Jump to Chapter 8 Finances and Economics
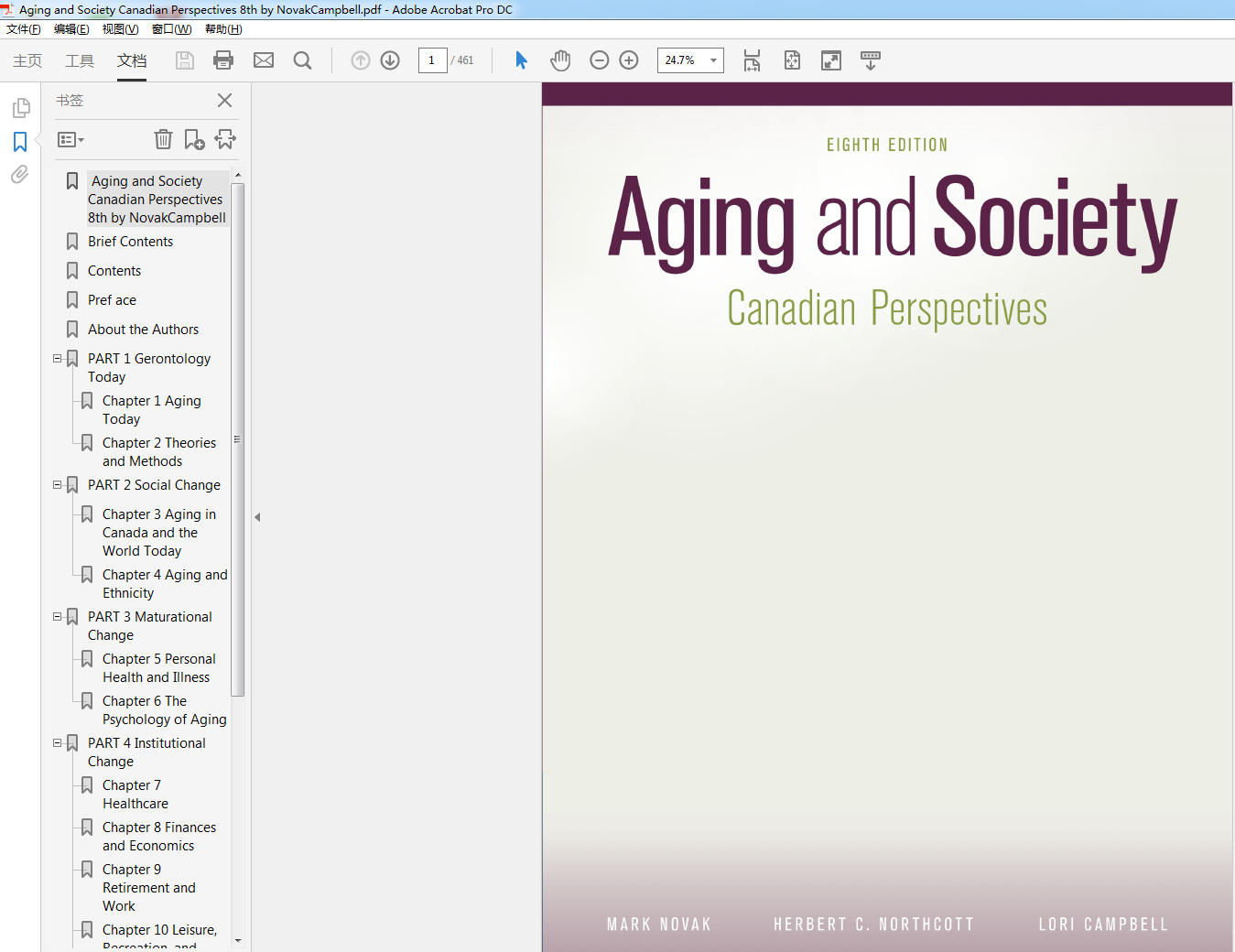 pyautogui.click(x=159, y=837)
